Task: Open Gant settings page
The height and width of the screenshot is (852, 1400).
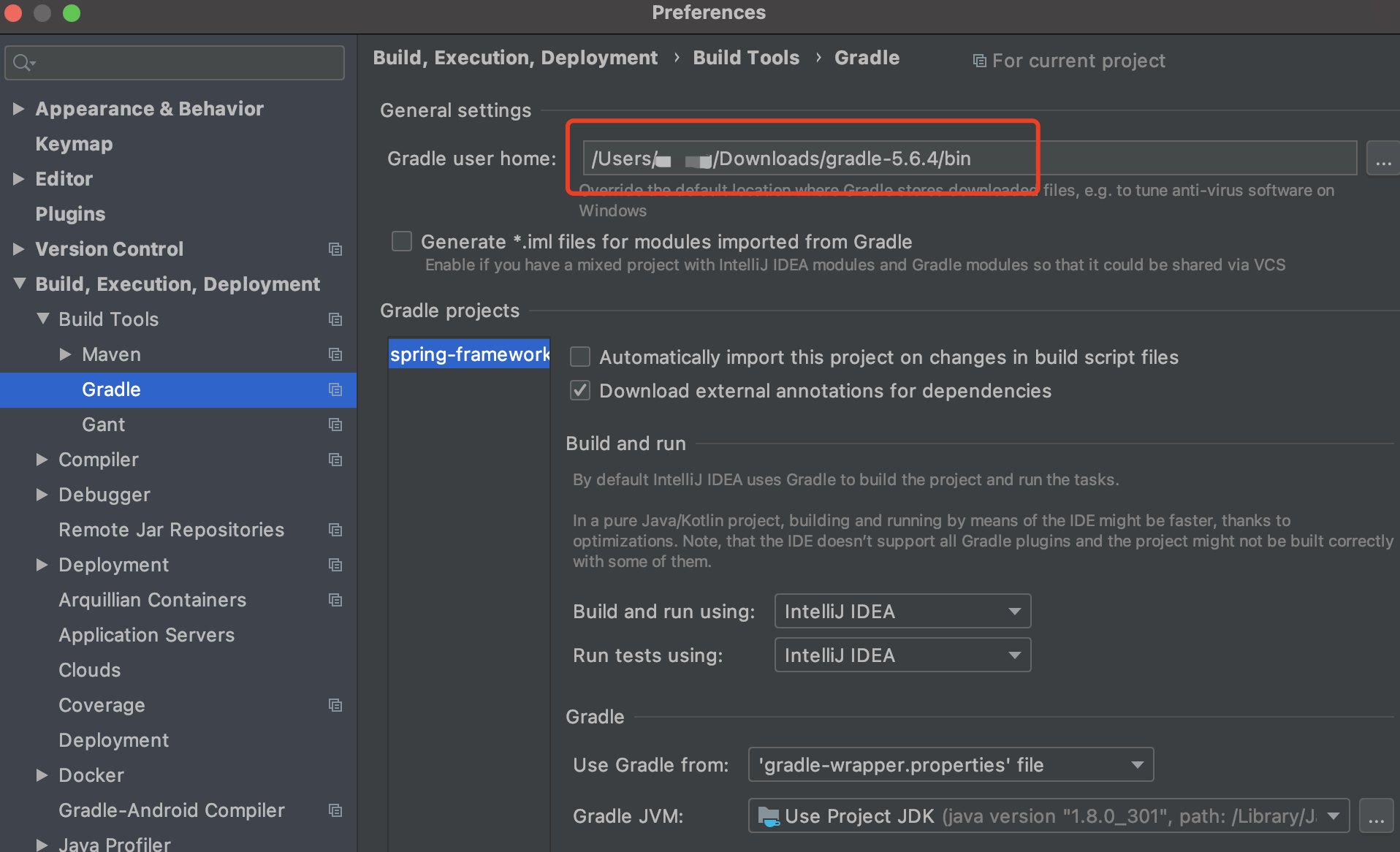Action: 103,425
